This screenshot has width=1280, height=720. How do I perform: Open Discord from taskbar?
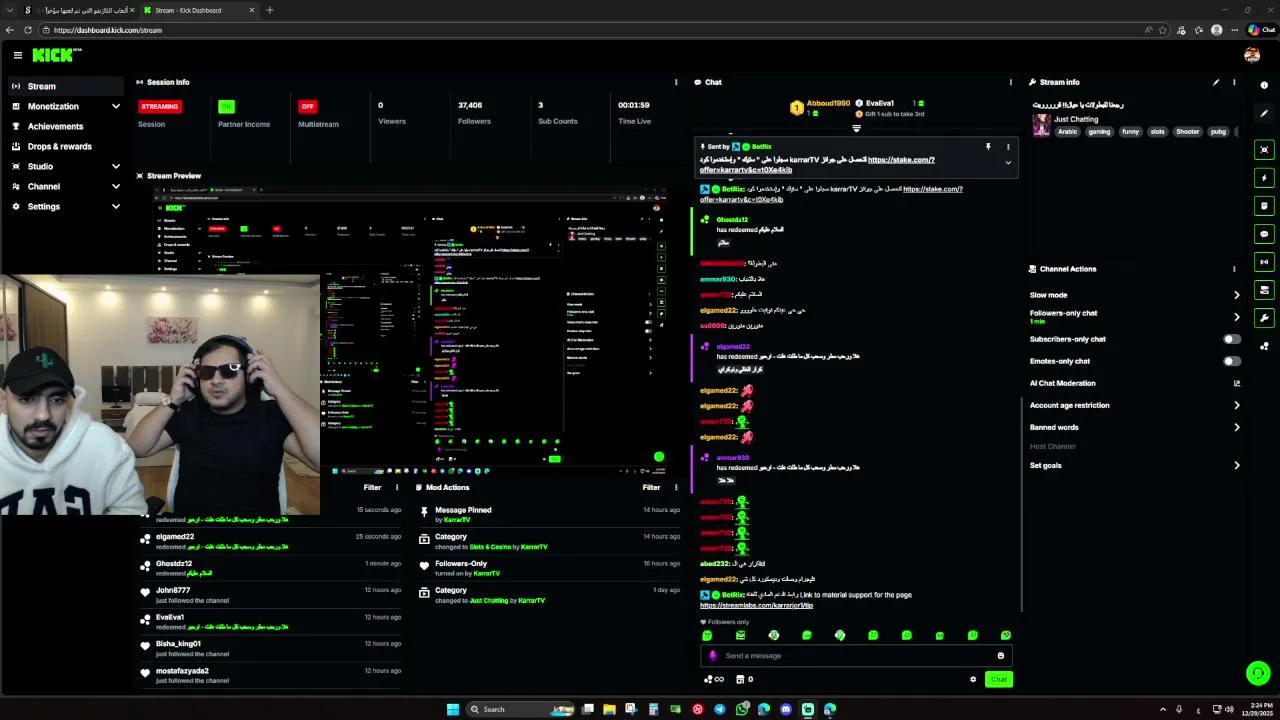(x=786, y=709)
